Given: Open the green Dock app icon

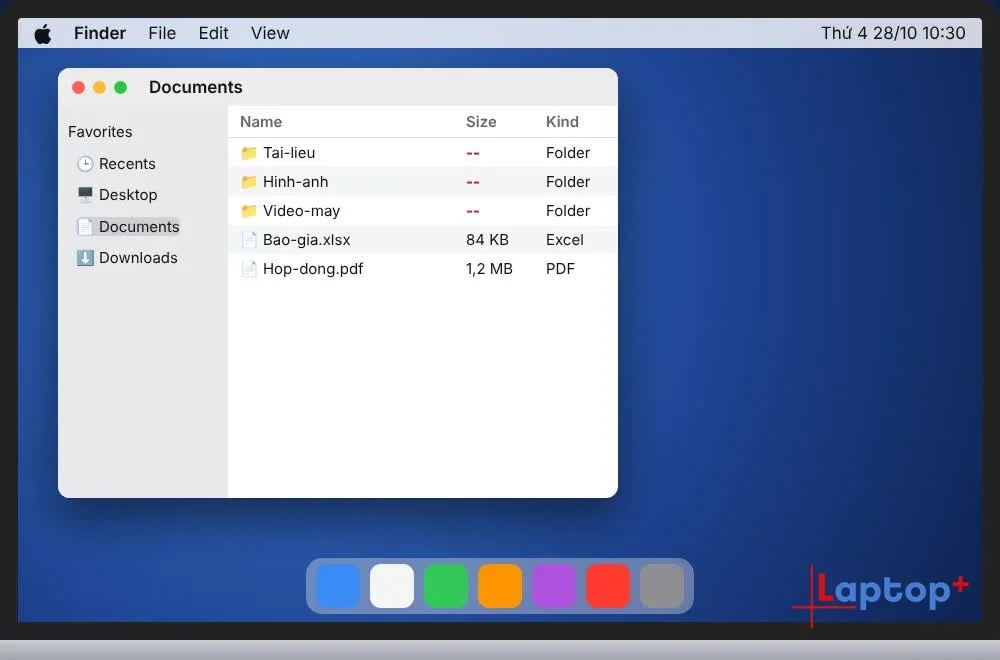Looking at the screenshot, I should pyautogui.click(x=446, y=585).
